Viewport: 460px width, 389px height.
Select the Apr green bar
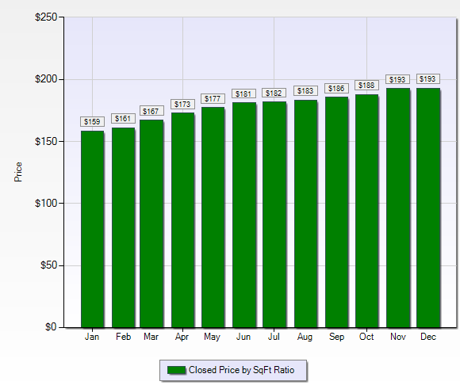point(183,220)
